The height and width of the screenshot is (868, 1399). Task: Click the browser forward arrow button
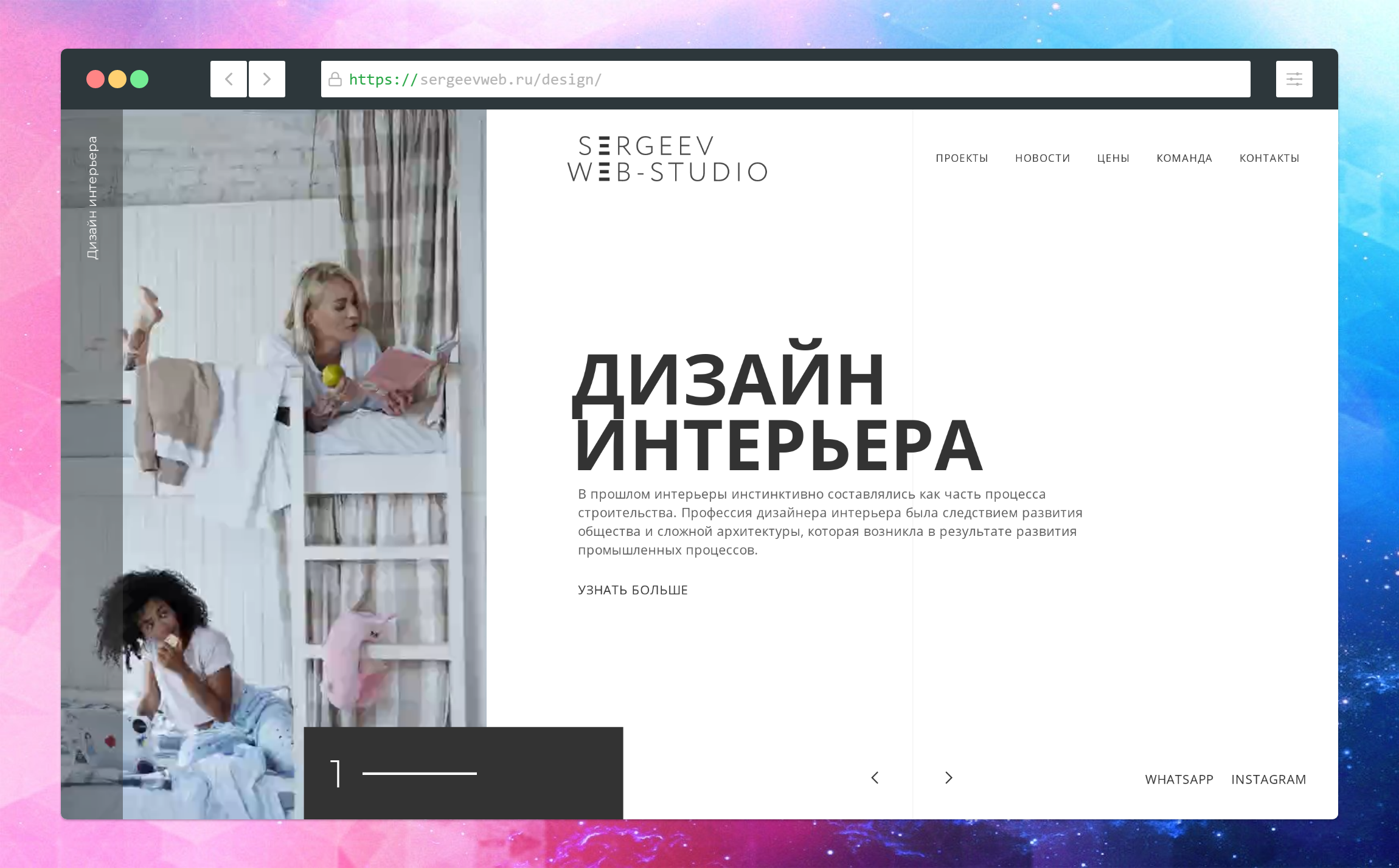(267, 79)
